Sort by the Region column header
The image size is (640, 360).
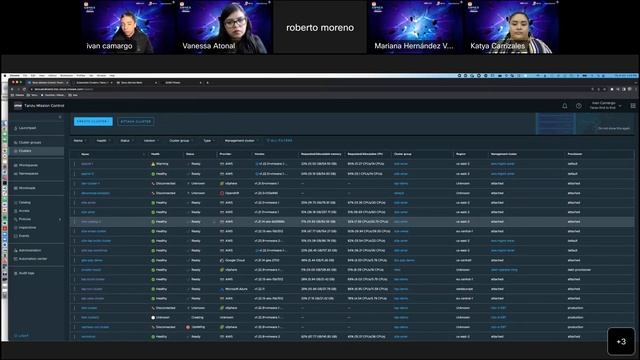click(461, 154)
